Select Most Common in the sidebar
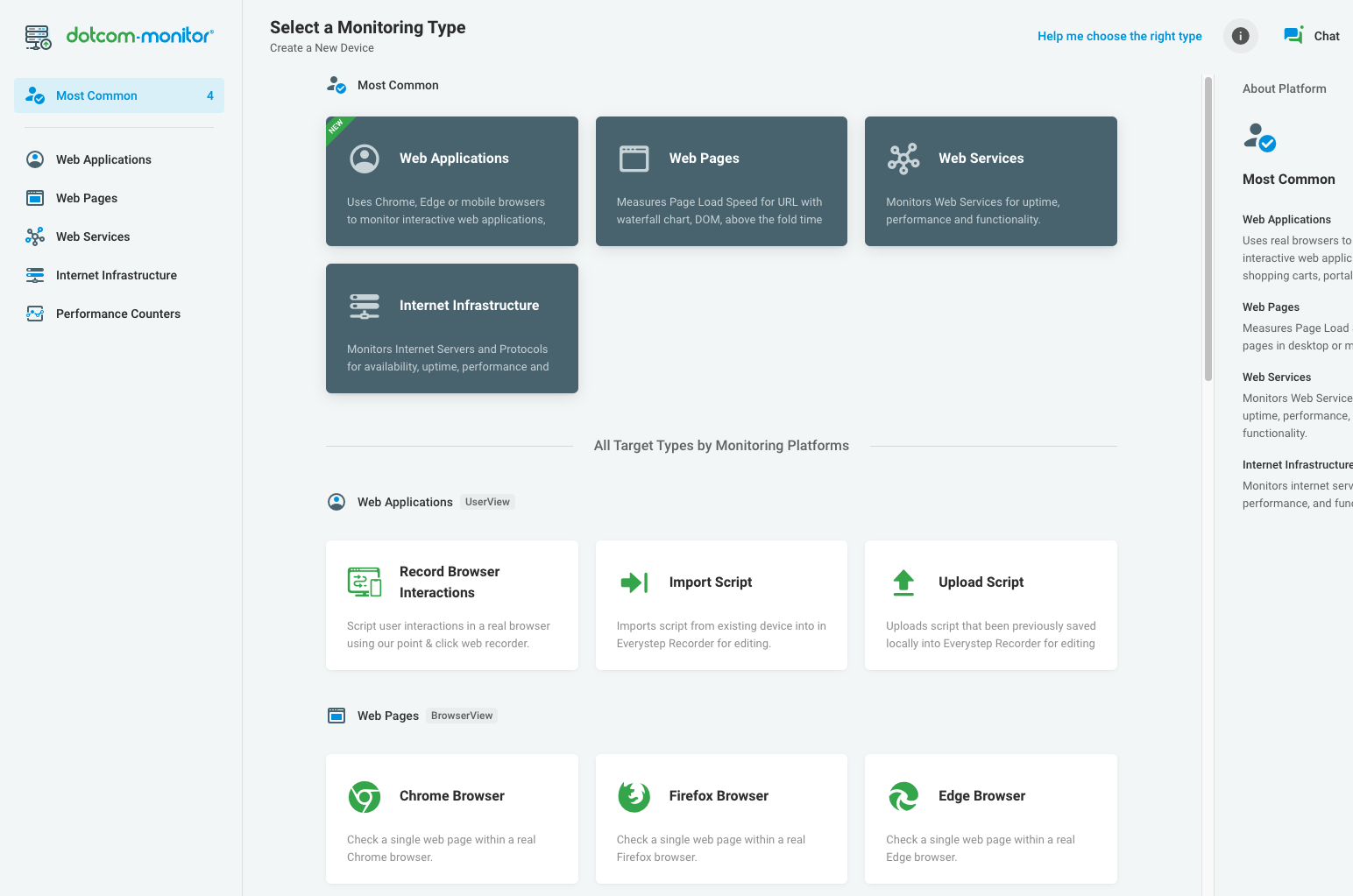Viewport: 1353px width, 896px height. [119, 95]
